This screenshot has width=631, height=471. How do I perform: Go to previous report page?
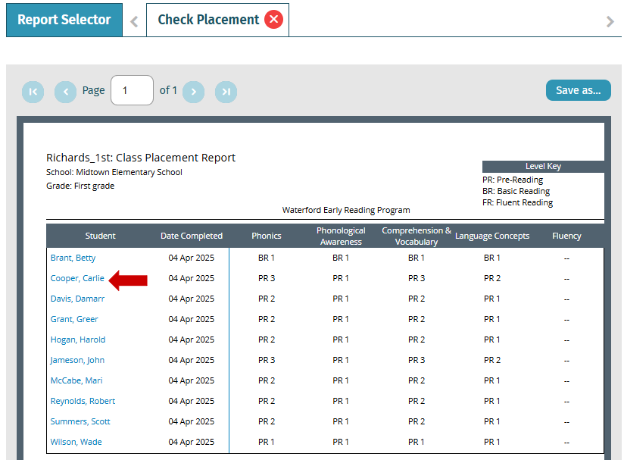(66, 92)
